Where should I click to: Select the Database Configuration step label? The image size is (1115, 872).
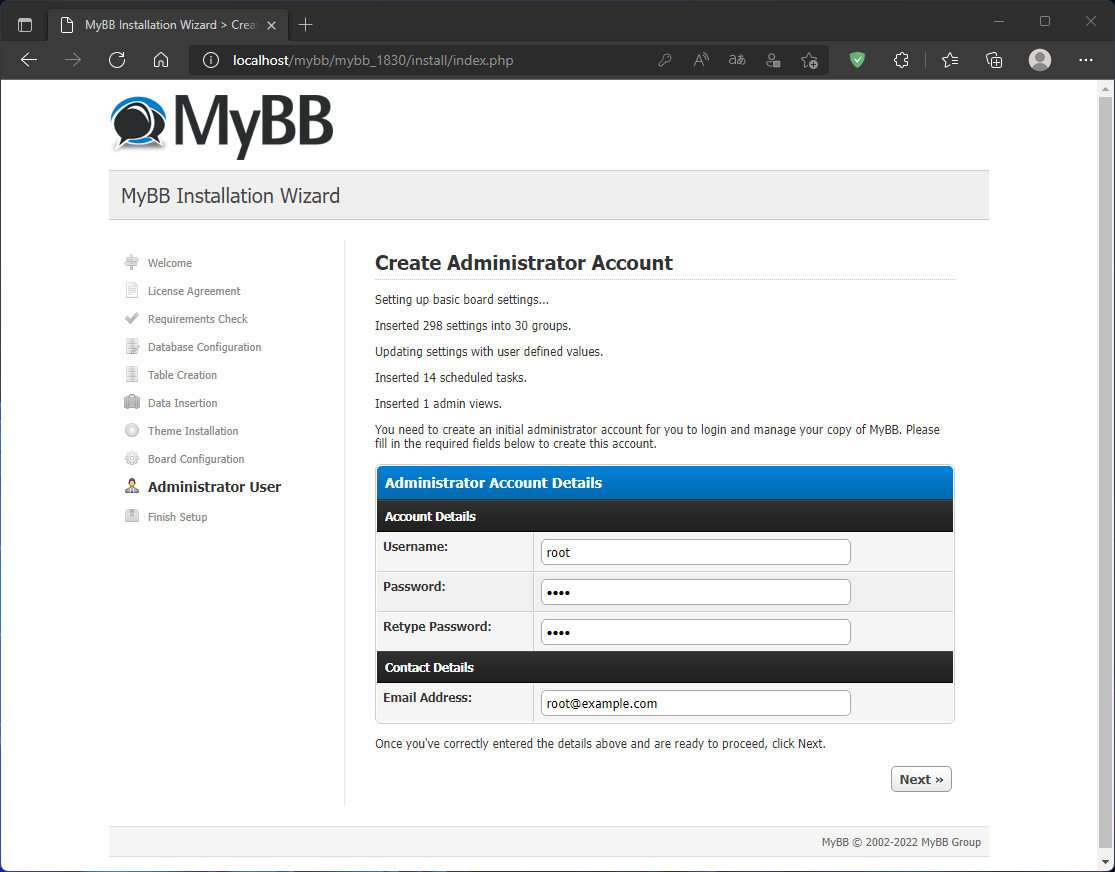(205, 347)
